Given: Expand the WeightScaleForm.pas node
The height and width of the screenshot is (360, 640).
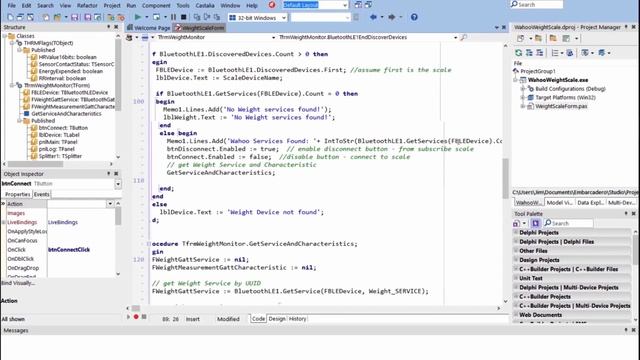Looking at the screenshot, I should click(523, 106).
